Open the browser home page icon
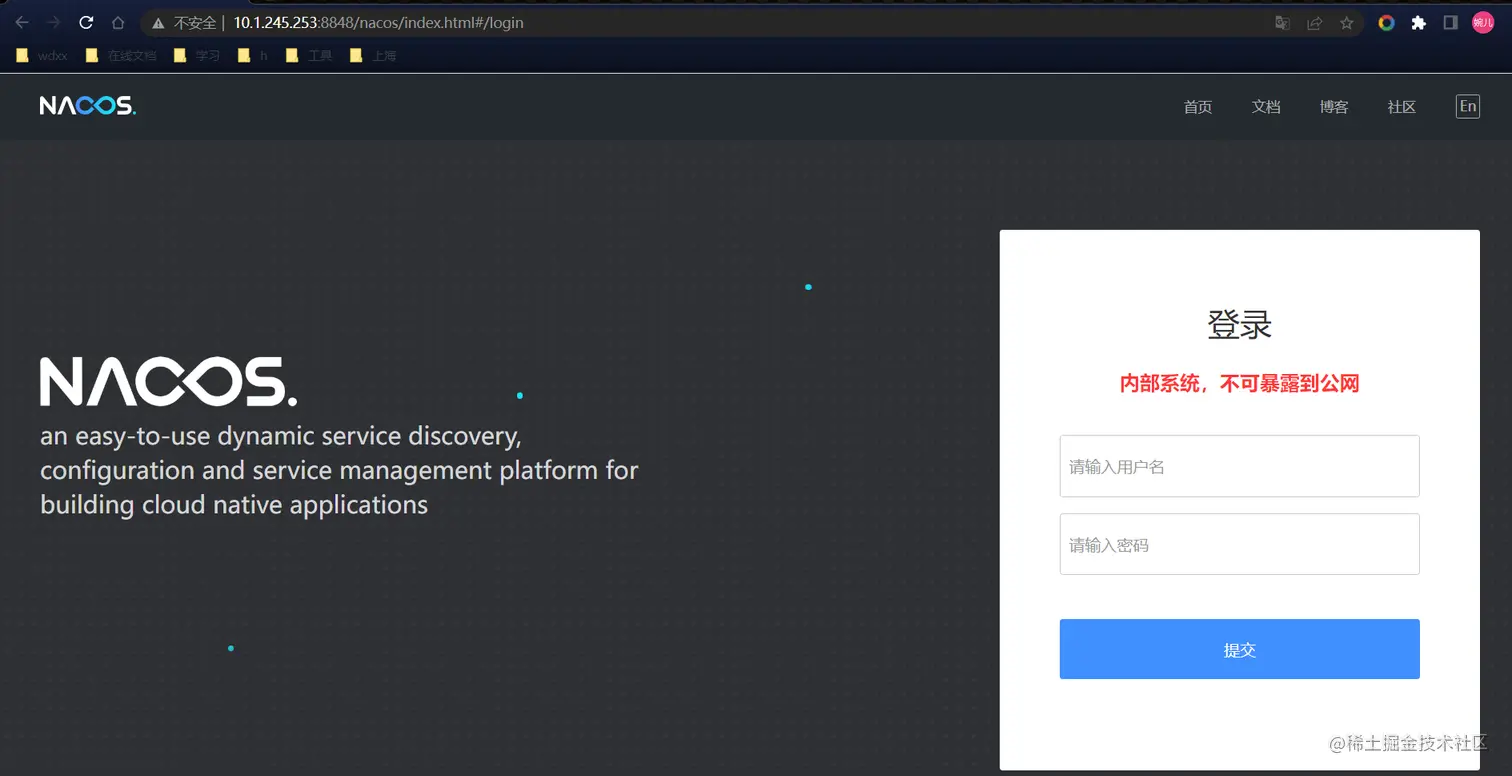The height and width of the screenshot is (776, 1512). point(118,22)
